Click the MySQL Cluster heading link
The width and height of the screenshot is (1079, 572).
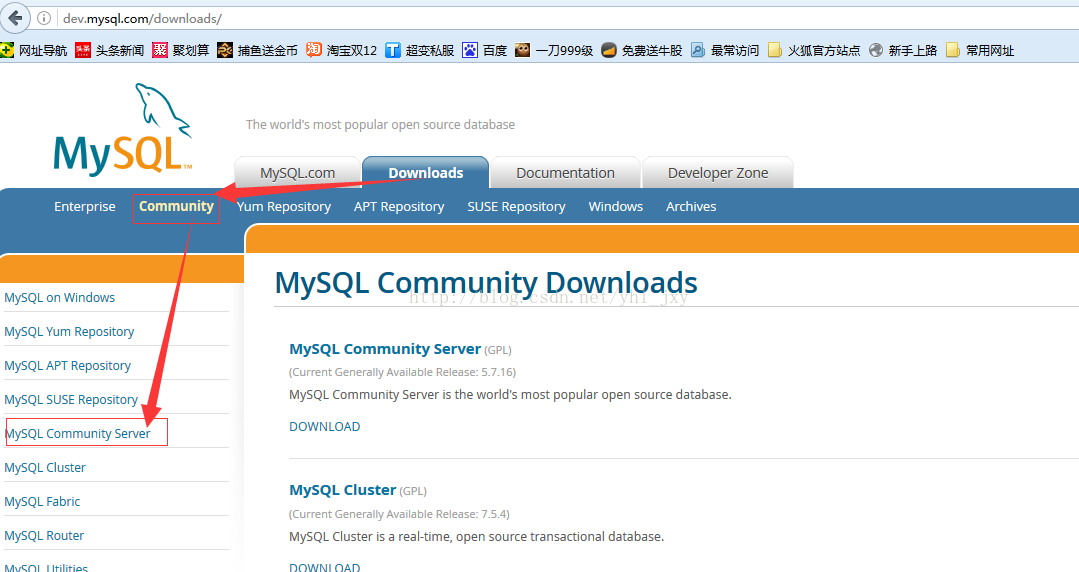tap(343, 490)
